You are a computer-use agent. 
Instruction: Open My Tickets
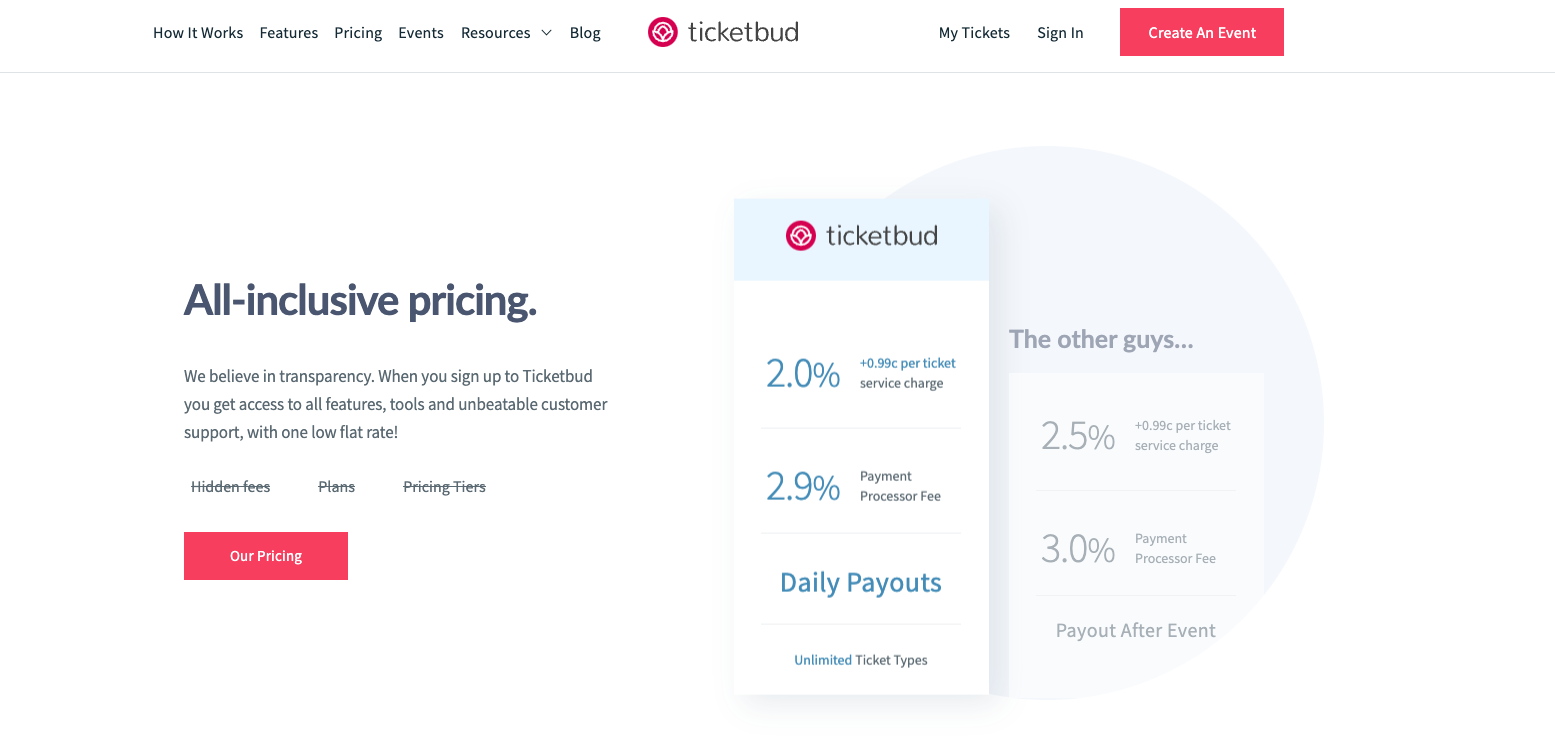973,33
